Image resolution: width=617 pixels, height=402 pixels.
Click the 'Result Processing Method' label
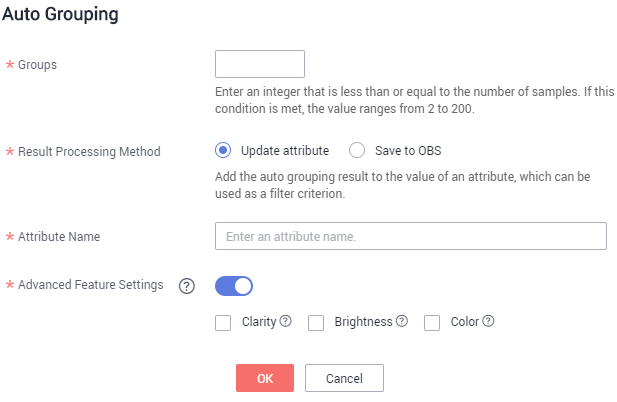[89, 151]
